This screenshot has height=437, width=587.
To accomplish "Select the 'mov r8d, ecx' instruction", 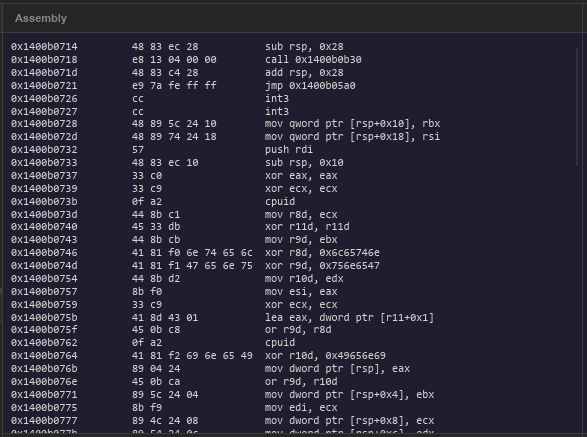I will [x=301, y=215].
